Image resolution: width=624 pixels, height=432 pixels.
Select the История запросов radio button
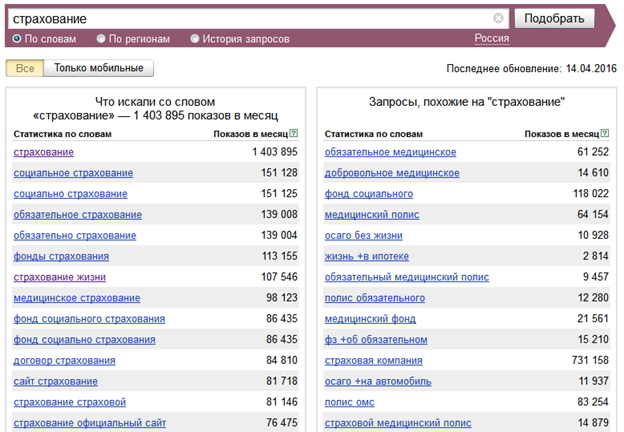pos(195,39)
